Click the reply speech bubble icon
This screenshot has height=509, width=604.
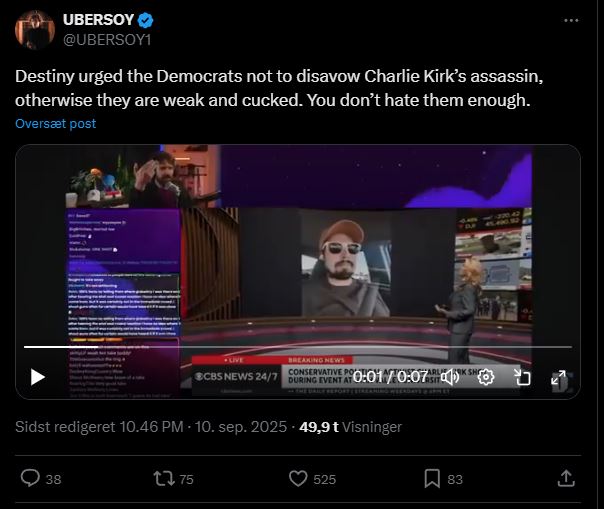coord(30,479)
